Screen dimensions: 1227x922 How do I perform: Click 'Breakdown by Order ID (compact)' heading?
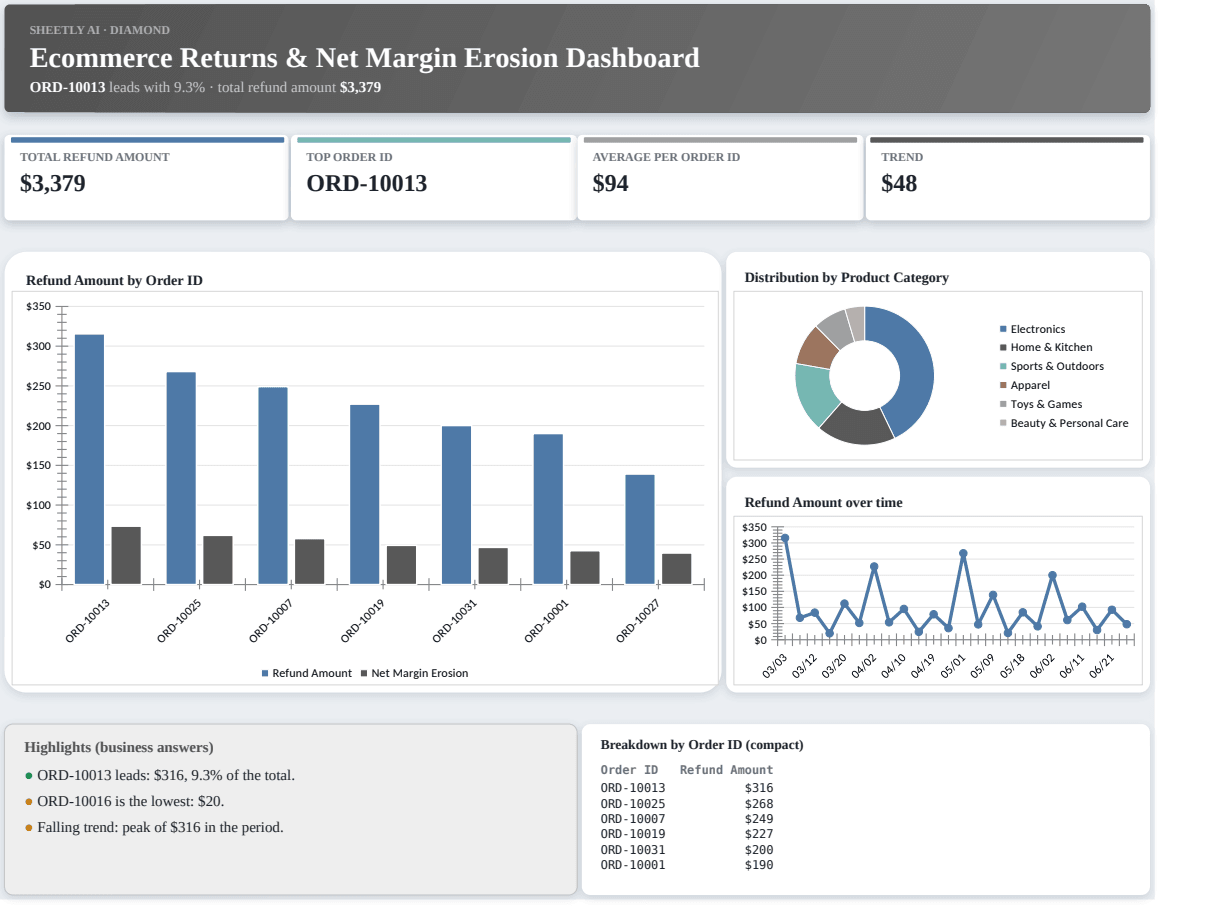pyautogui.click(x=702, y=745)
